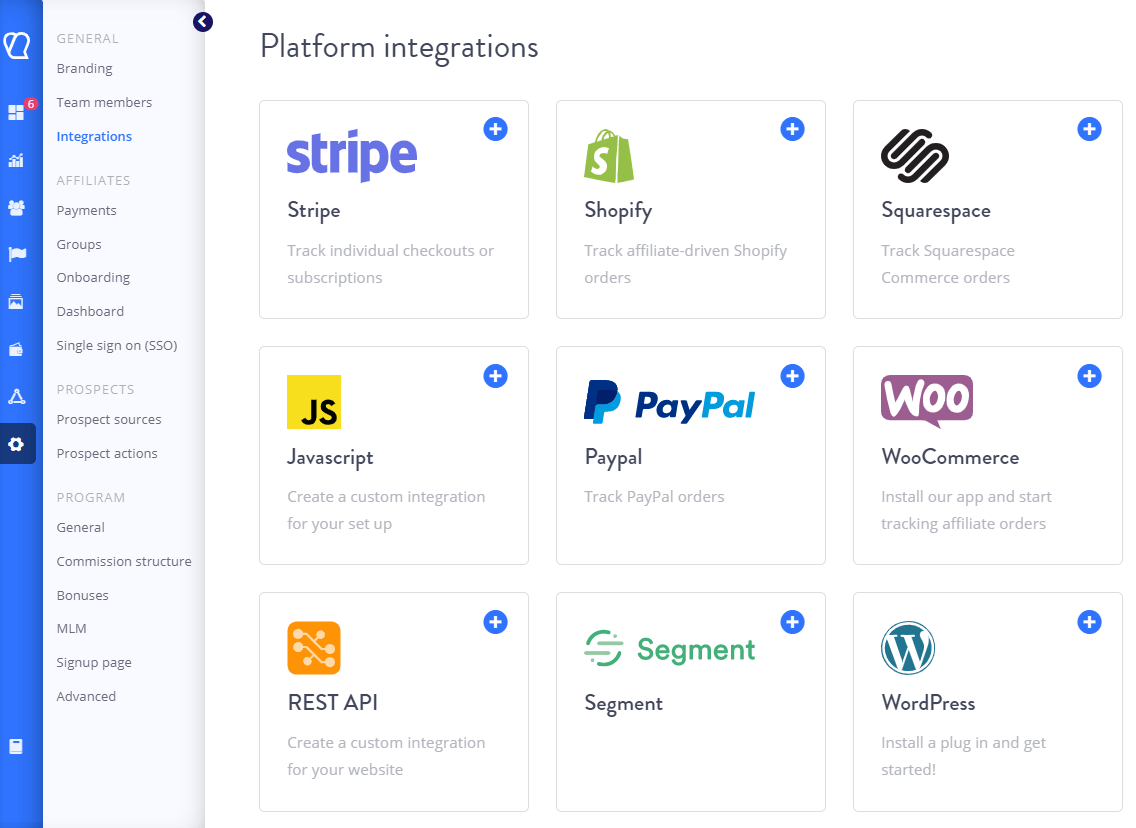The image size is (1136, 828).
Task: Open Branding settings
Action: [x=85, y=69]
